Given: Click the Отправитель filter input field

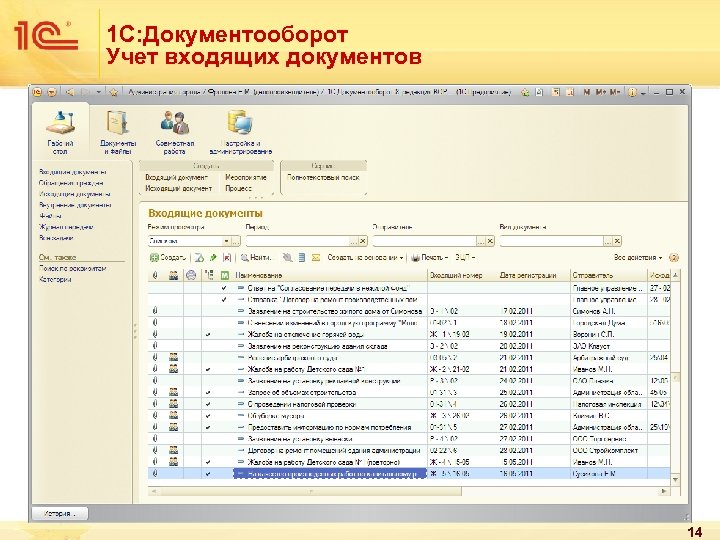Looking at the screenshot, I should click(x=425, y=241).
